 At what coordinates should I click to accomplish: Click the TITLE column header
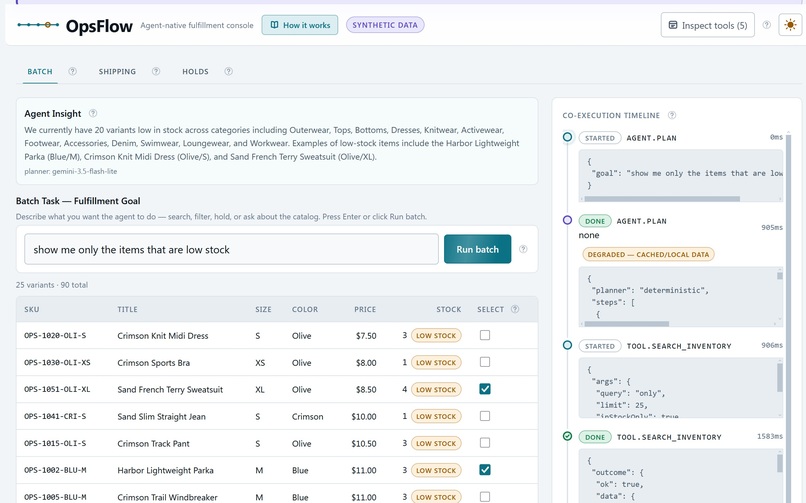[x=127, y=309]
